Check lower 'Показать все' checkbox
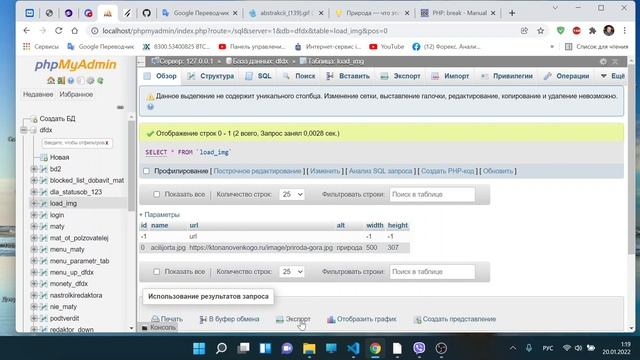The image size is (640, 360). pos(156,271)
